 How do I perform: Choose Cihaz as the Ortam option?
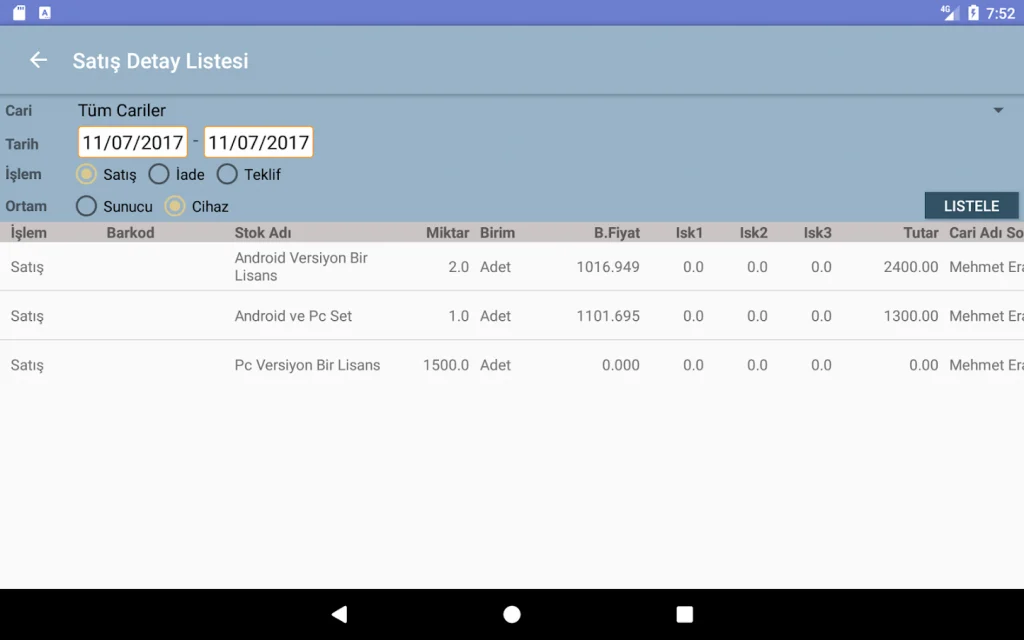175,206
